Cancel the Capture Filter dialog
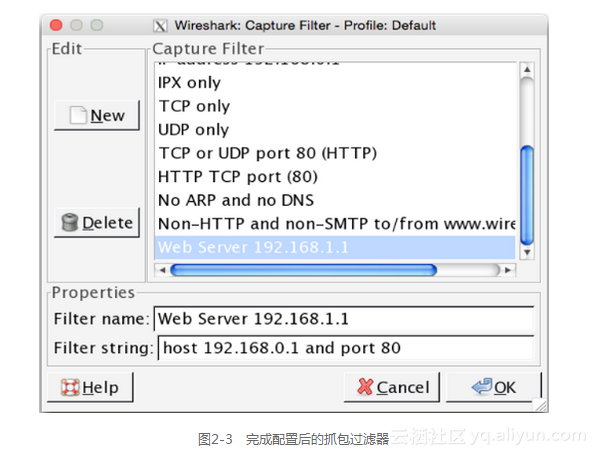 (x=392, y=387)
